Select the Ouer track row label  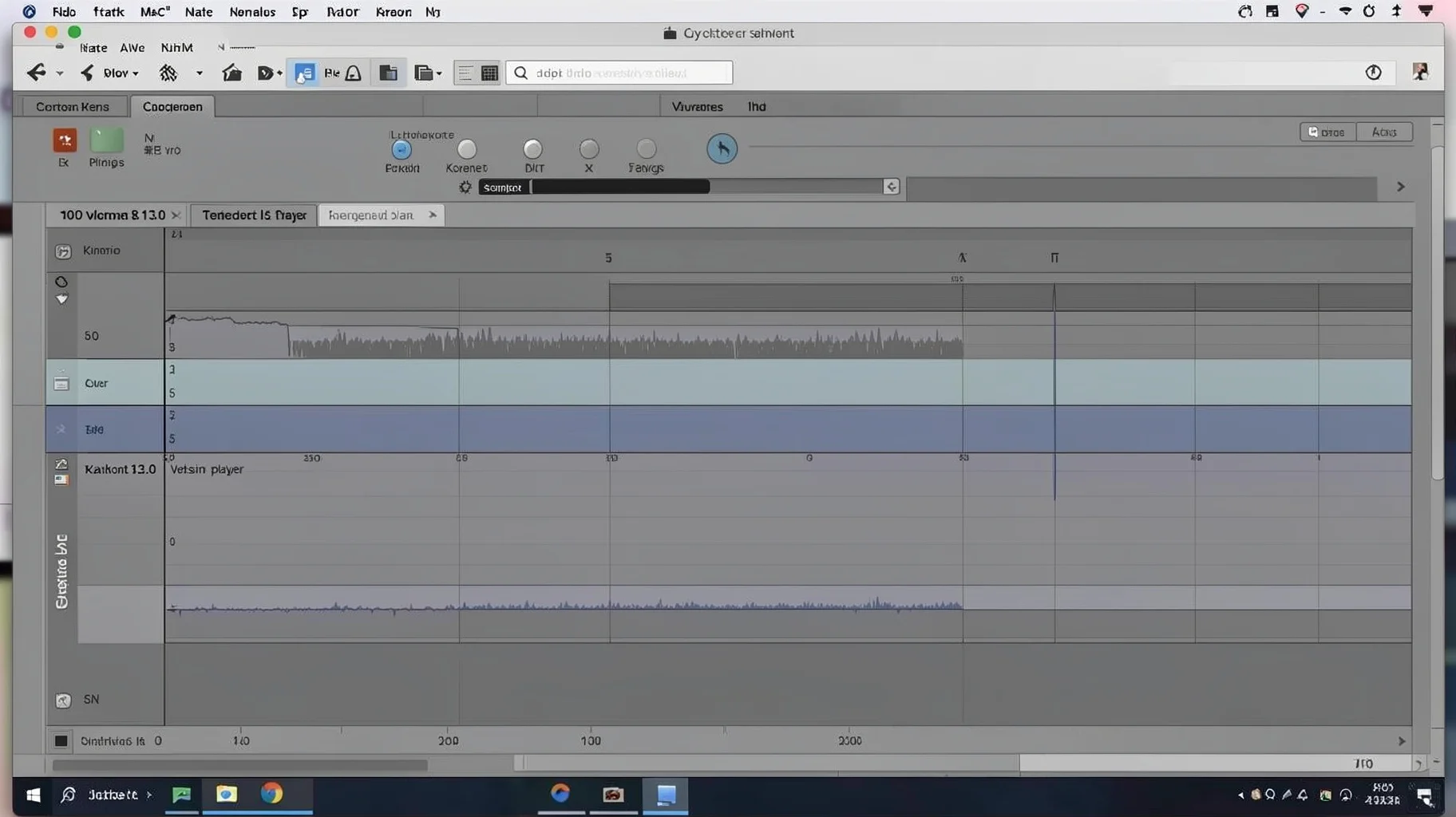tap(97, 383)
